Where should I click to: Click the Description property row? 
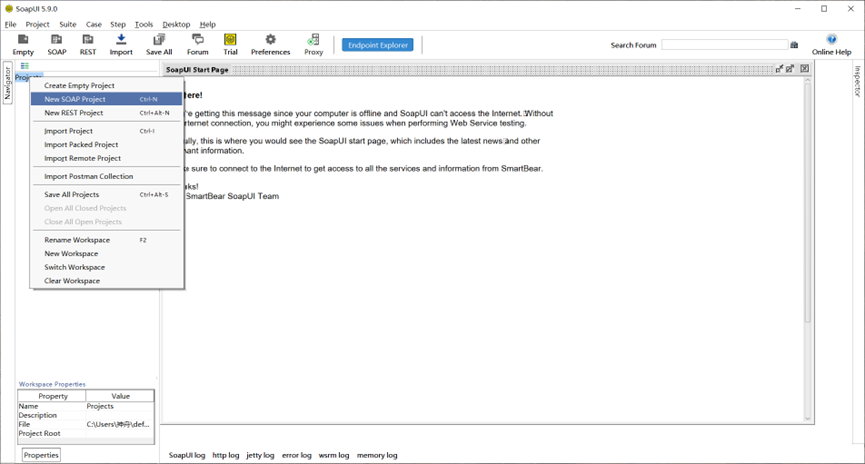pyautogui.click(x=86, y=415)
